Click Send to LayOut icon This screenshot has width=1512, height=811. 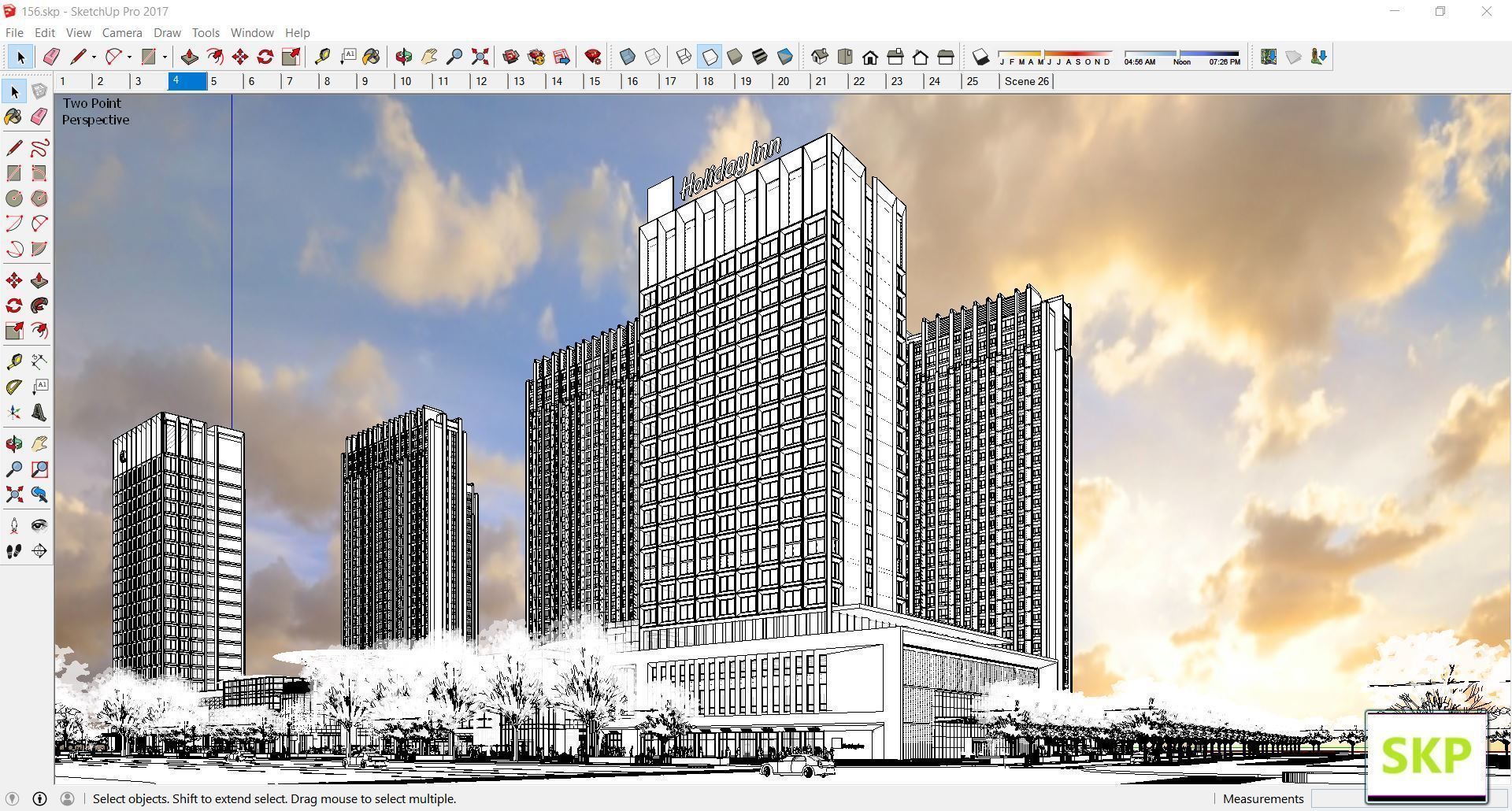tap(561, 57)
